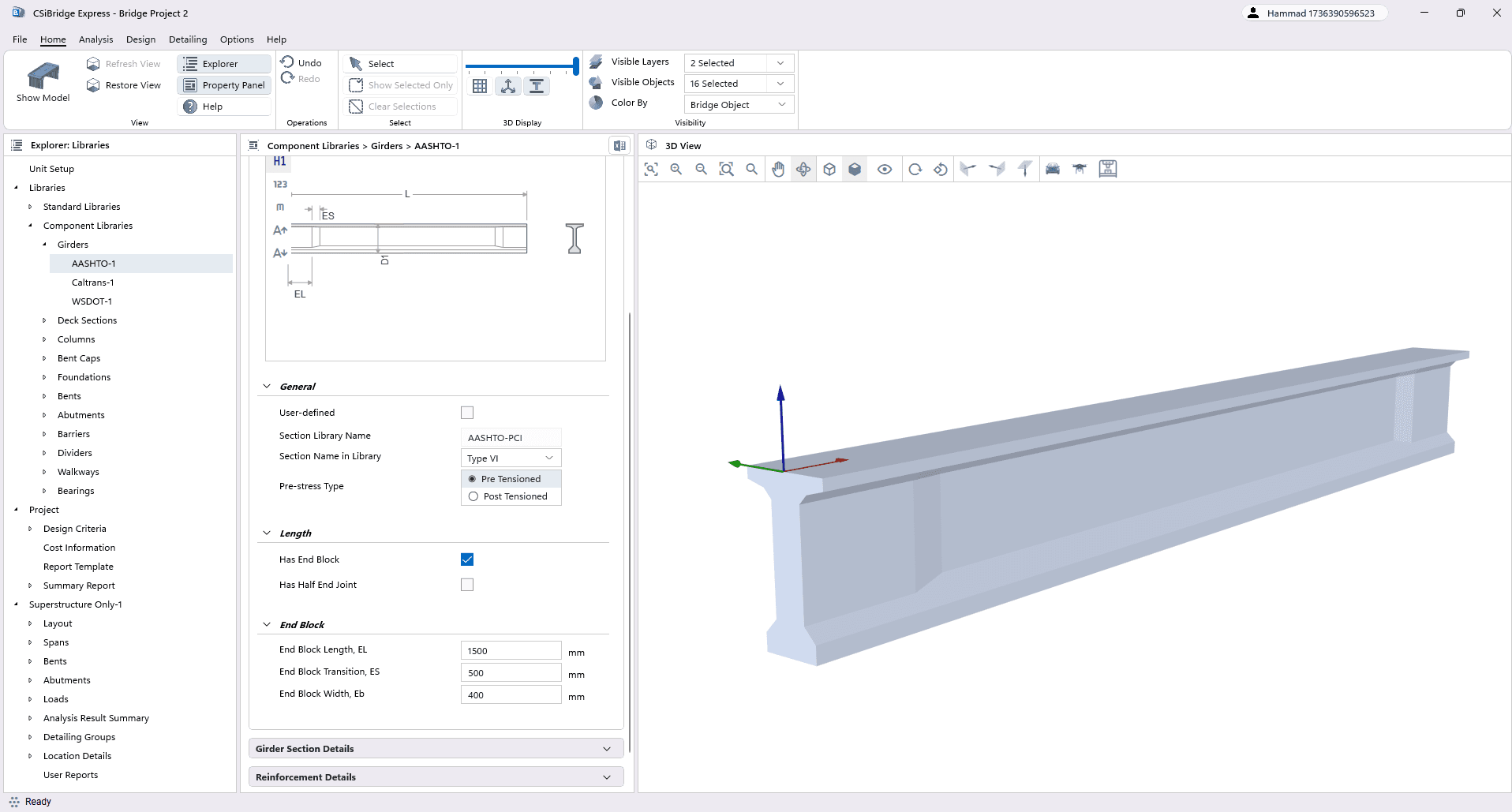Select the car view icon in 3D toolbar
The image size is (1512, 812).
1053,169
